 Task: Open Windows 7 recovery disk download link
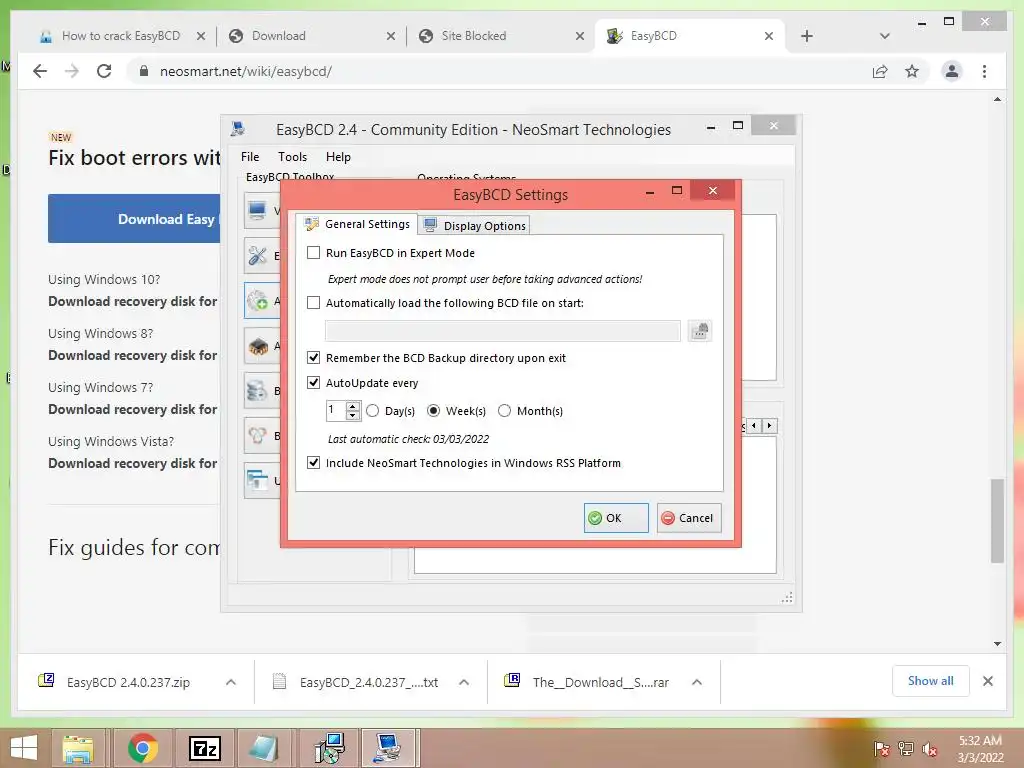click(133, 409)
